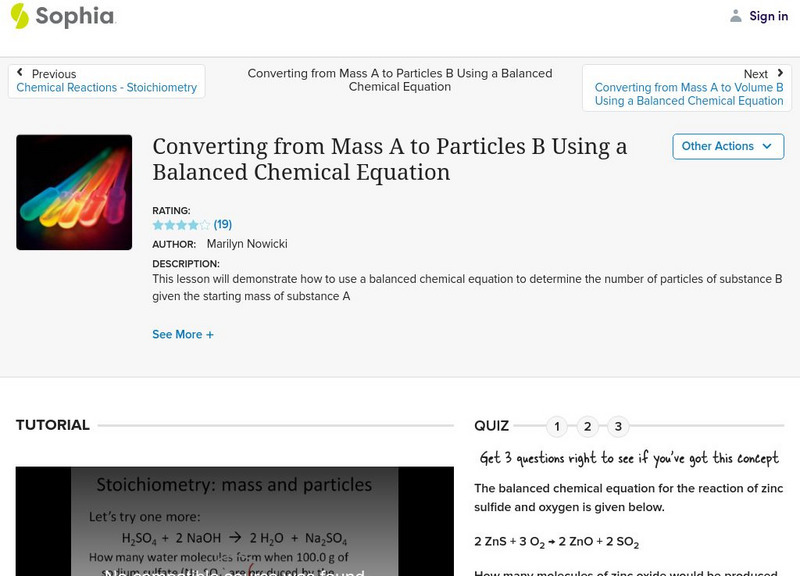
Task: Click author name Marilyn Nowicki
Action: click(247, 244)
